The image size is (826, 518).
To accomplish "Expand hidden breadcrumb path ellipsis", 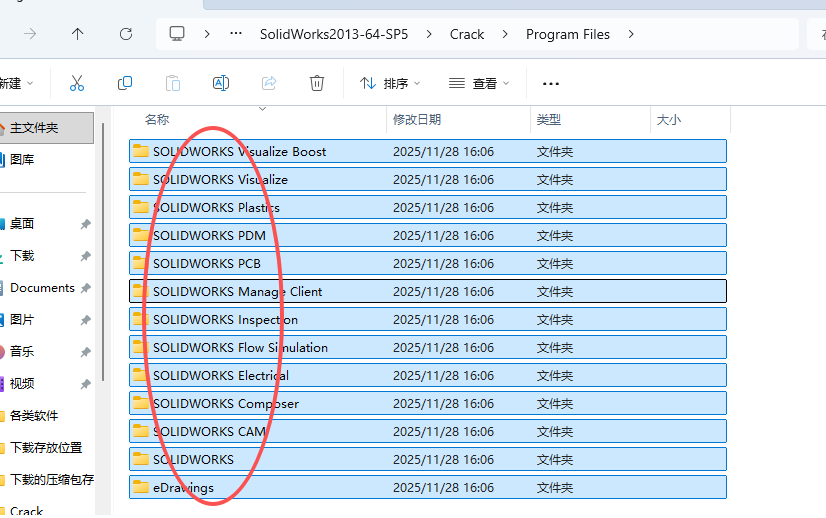I will (x=236, y=34).
